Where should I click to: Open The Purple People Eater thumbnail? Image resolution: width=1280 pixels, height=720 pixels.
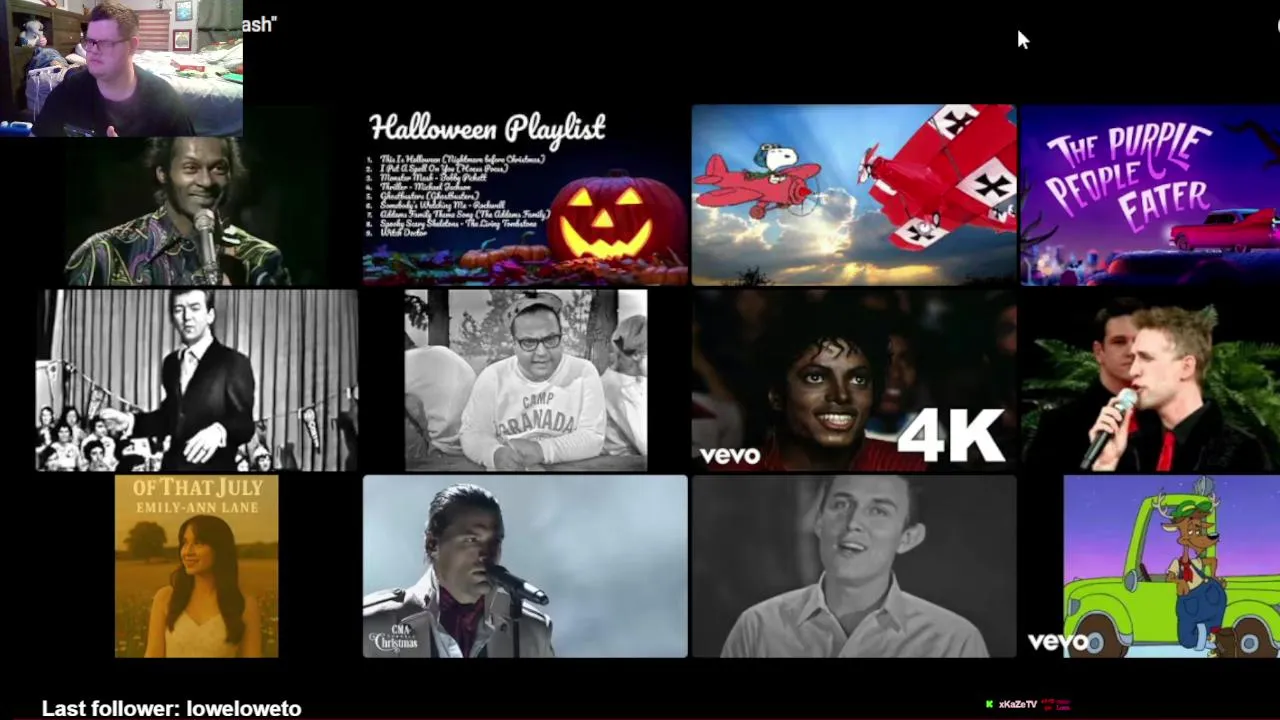point(1150,195)
